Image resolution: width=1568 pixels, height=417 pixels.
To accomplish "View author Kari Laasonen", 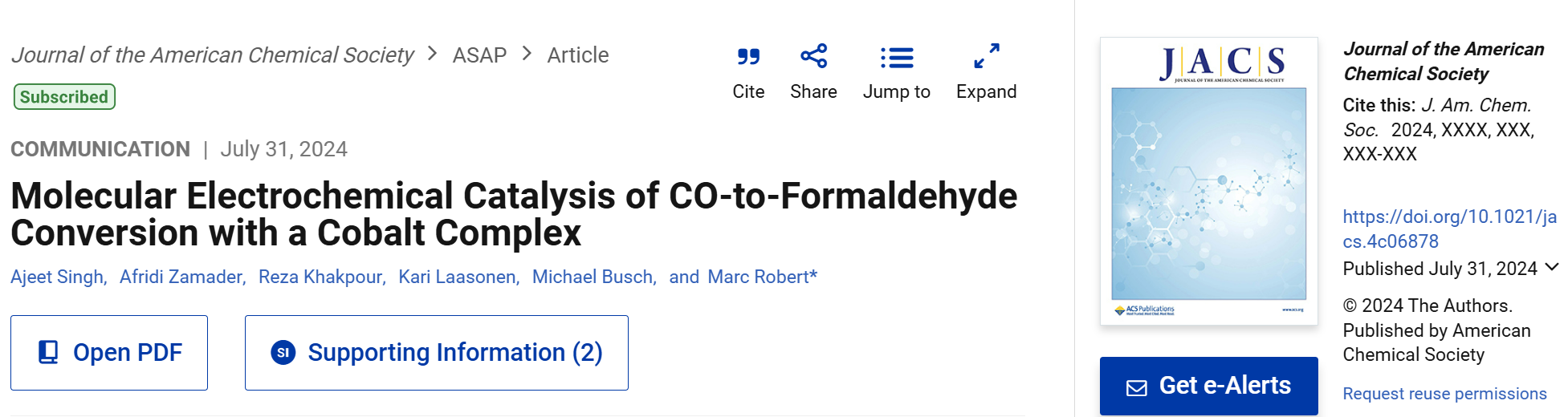I will [457, 277].
